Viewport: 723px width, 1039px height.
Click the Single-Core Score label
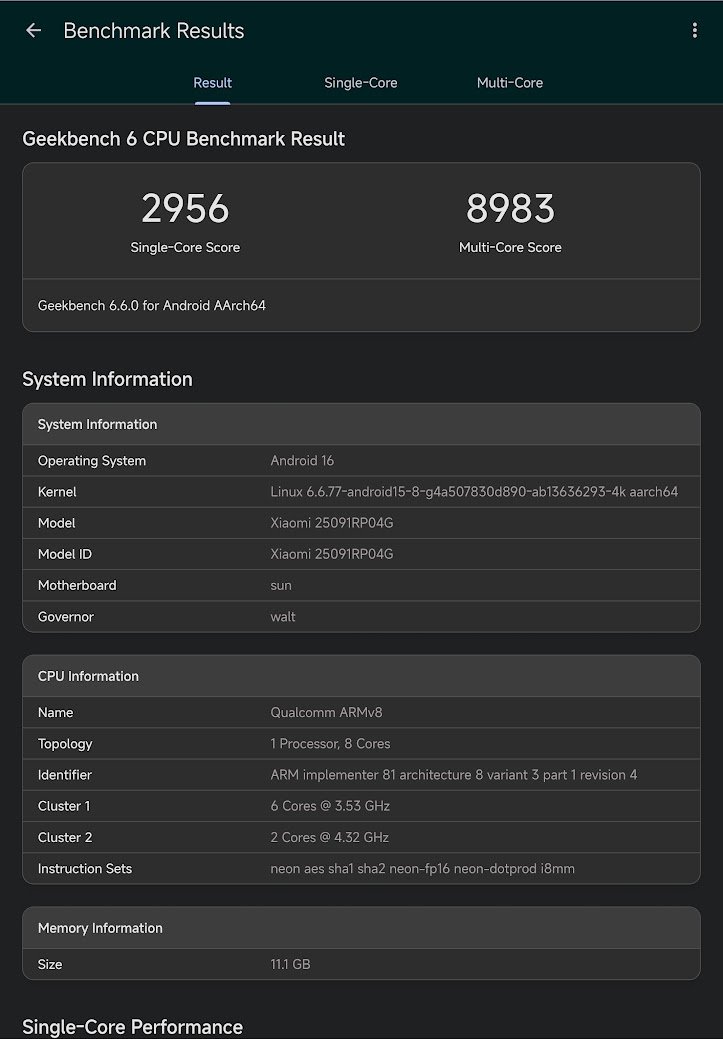pyautogui.click(x=185, y=247)
